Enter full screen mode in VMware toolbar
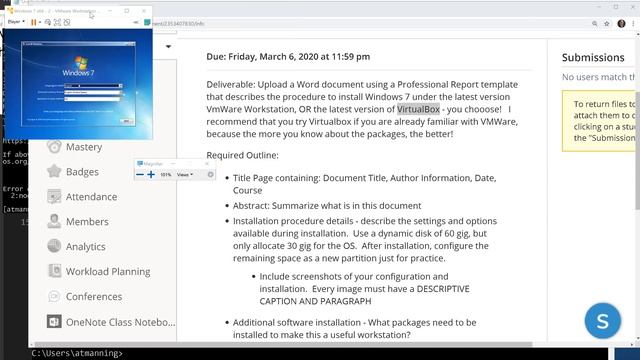Screen dimensions: 640x360 [x=58, y=22]
